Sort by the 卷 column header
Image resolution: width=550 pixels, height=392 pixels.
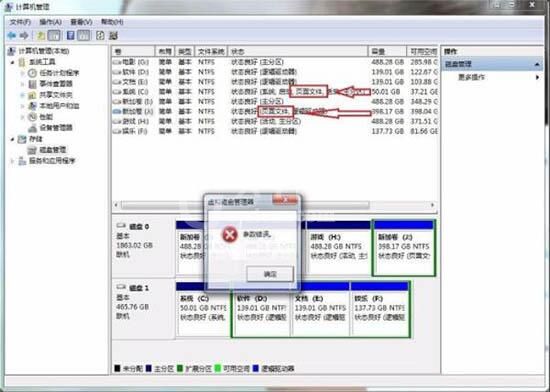tap(133, 52)
